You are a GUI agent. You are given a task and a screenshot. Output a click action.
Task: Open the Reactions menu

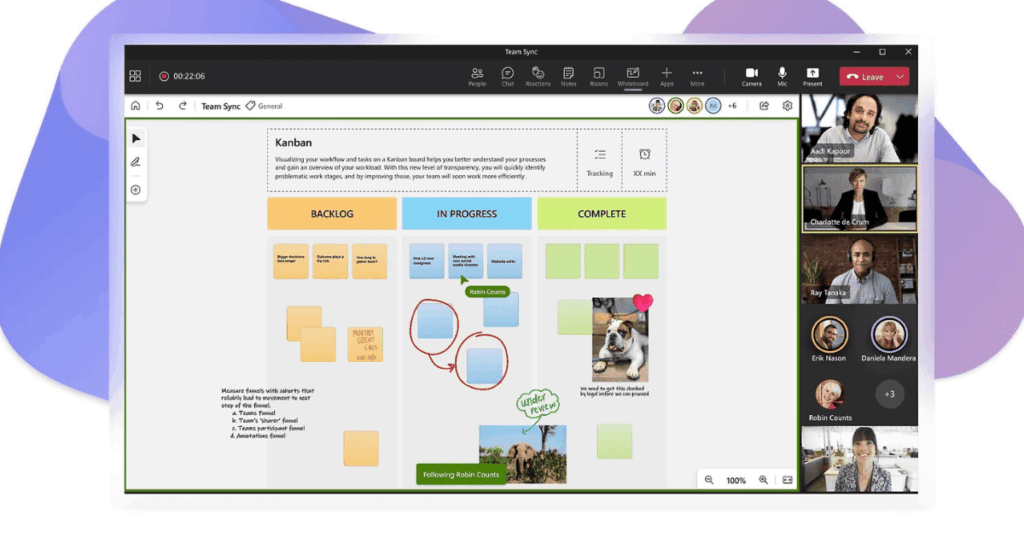538,76
